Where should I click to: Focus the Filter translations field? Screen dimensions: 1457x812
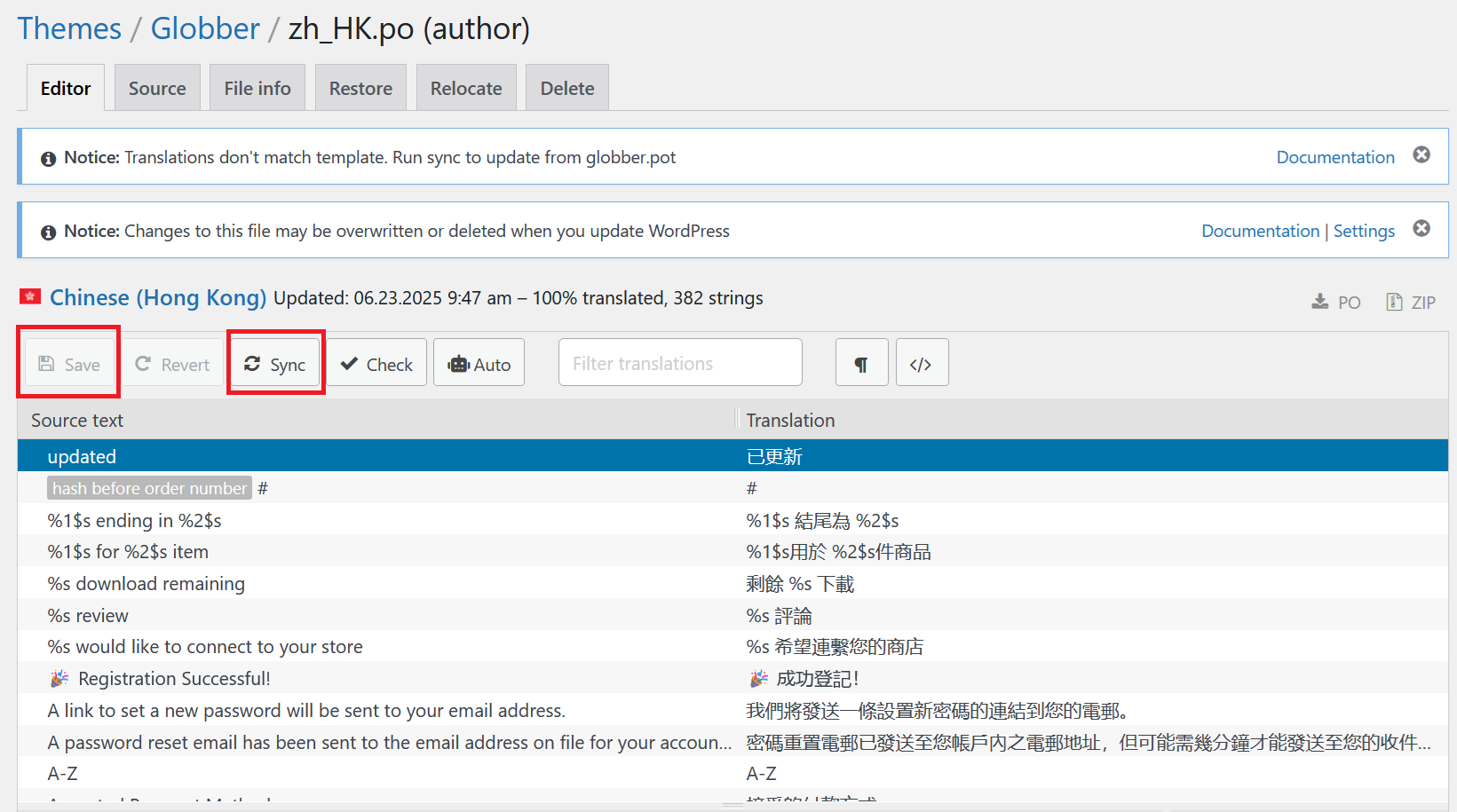pyautogui.click(x=680, y=363)
